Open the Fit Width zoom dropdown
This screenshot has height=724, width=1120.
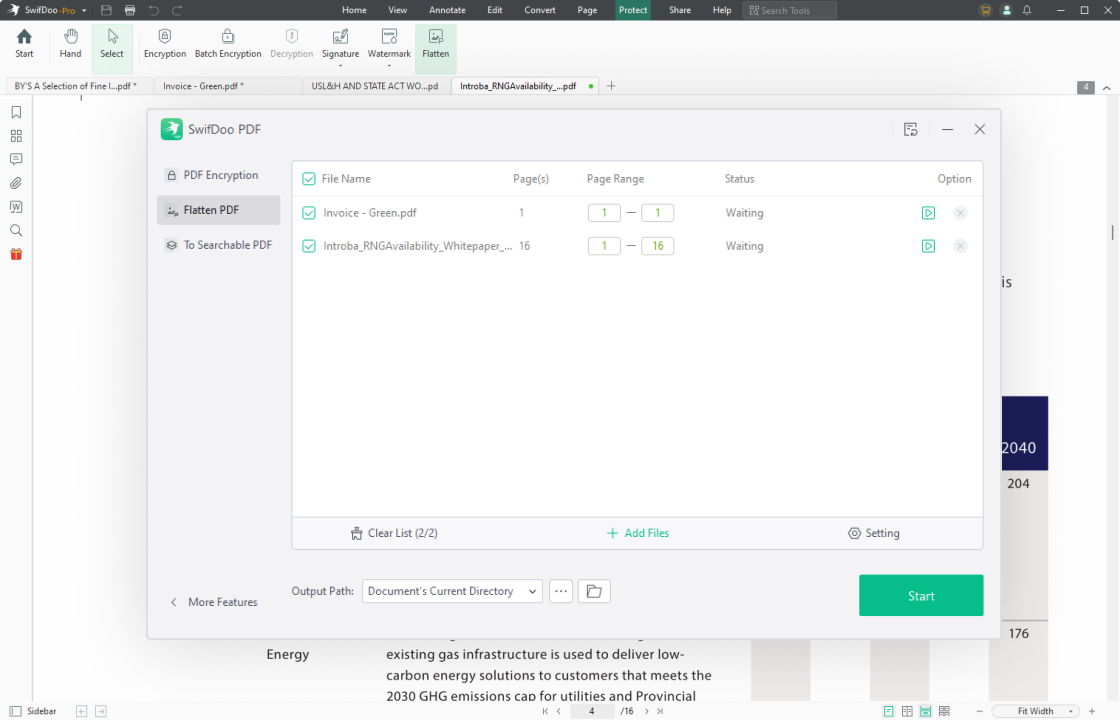(1035, 711)
